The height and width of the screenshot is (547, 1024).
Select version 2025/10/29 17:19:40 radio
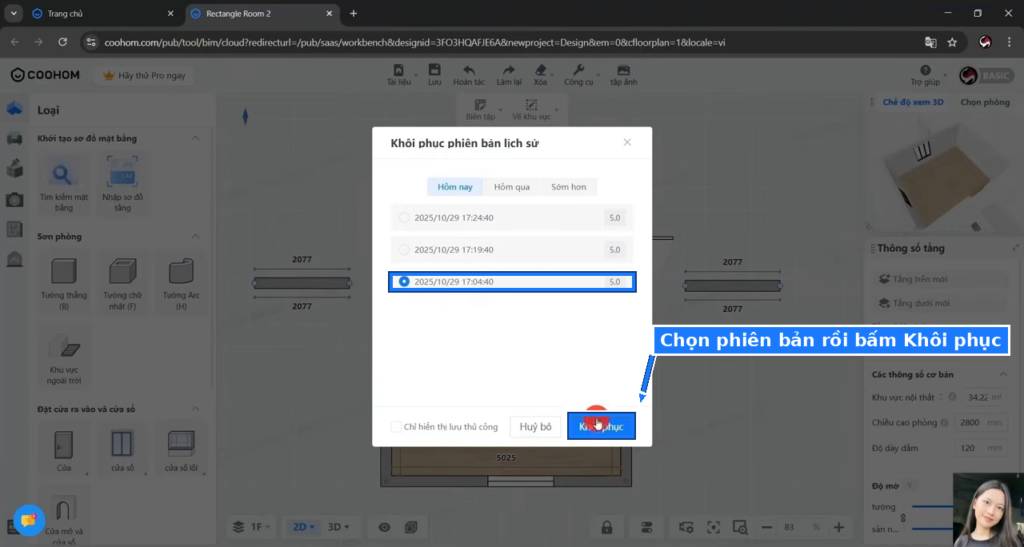click(x=404, y=249)
